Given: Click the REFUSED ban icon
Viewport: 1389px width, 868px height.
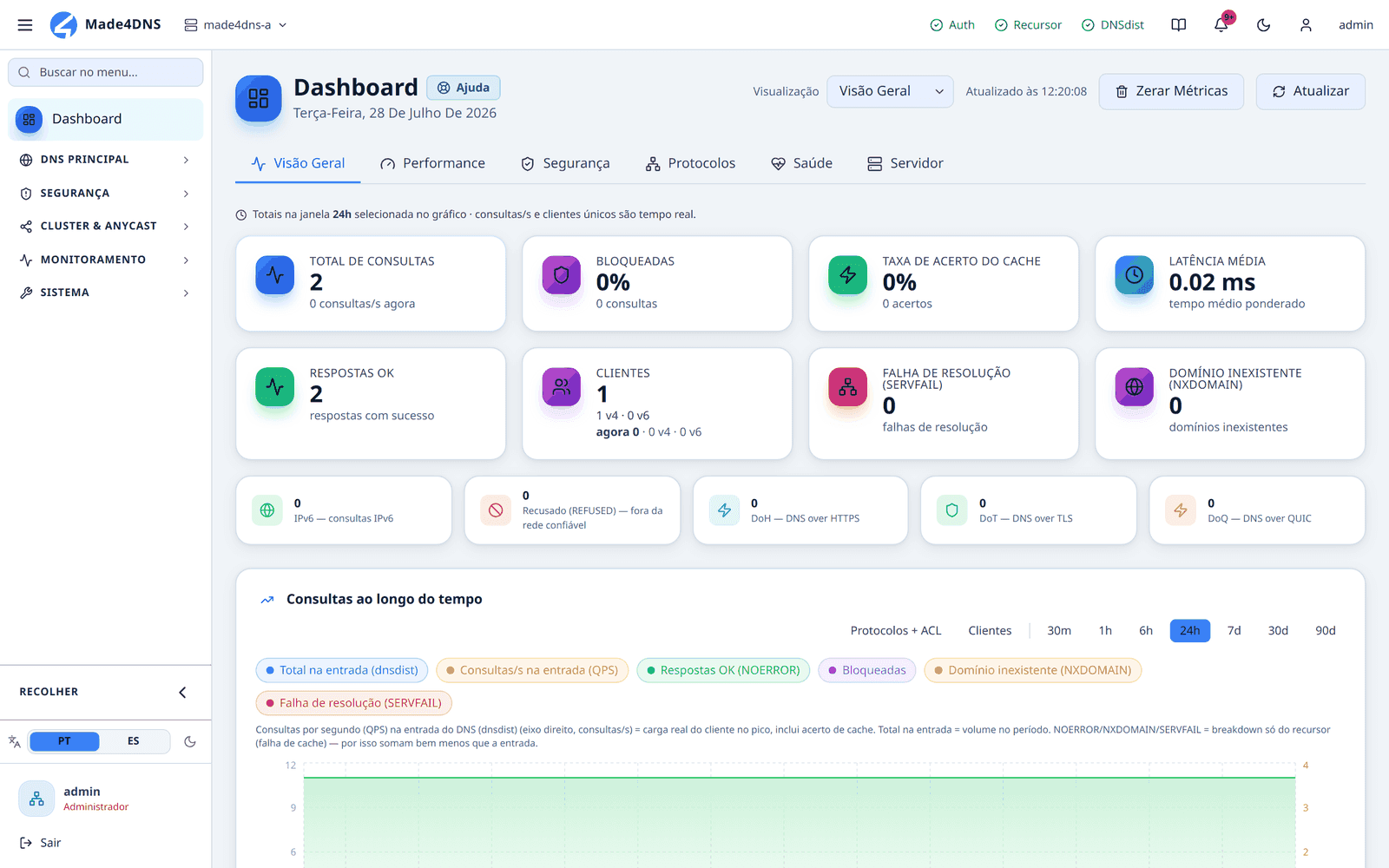Looking at the screenshot, I should [496, 510].
